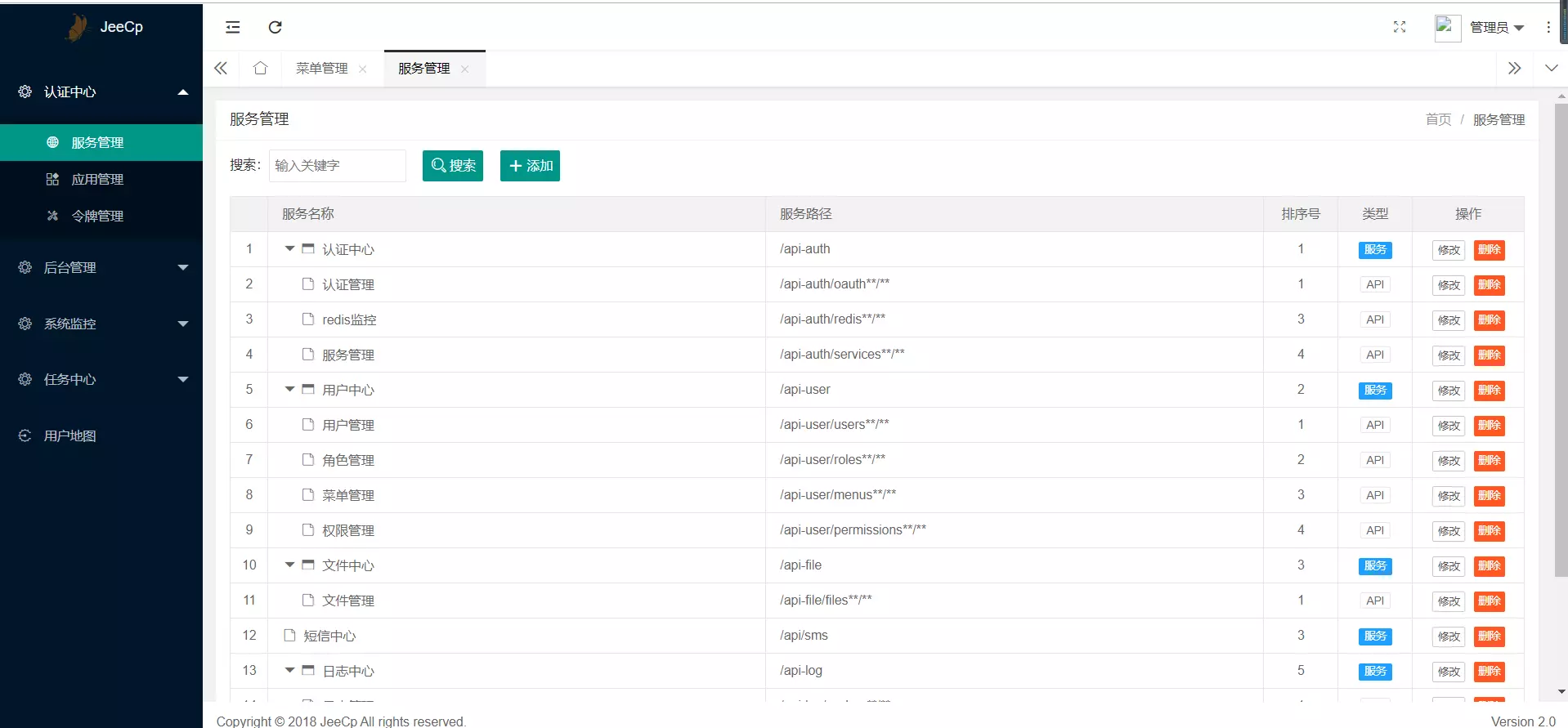
Task: Close the 菜单管理 tab
Action: click(363, 69)
